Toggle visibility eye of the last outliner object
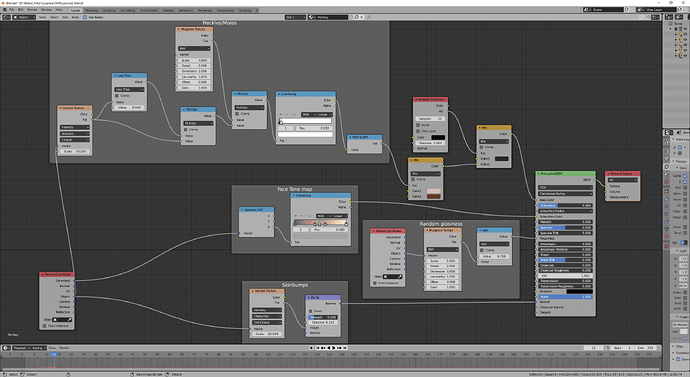 pyautogui.click(x=685, y=55)
